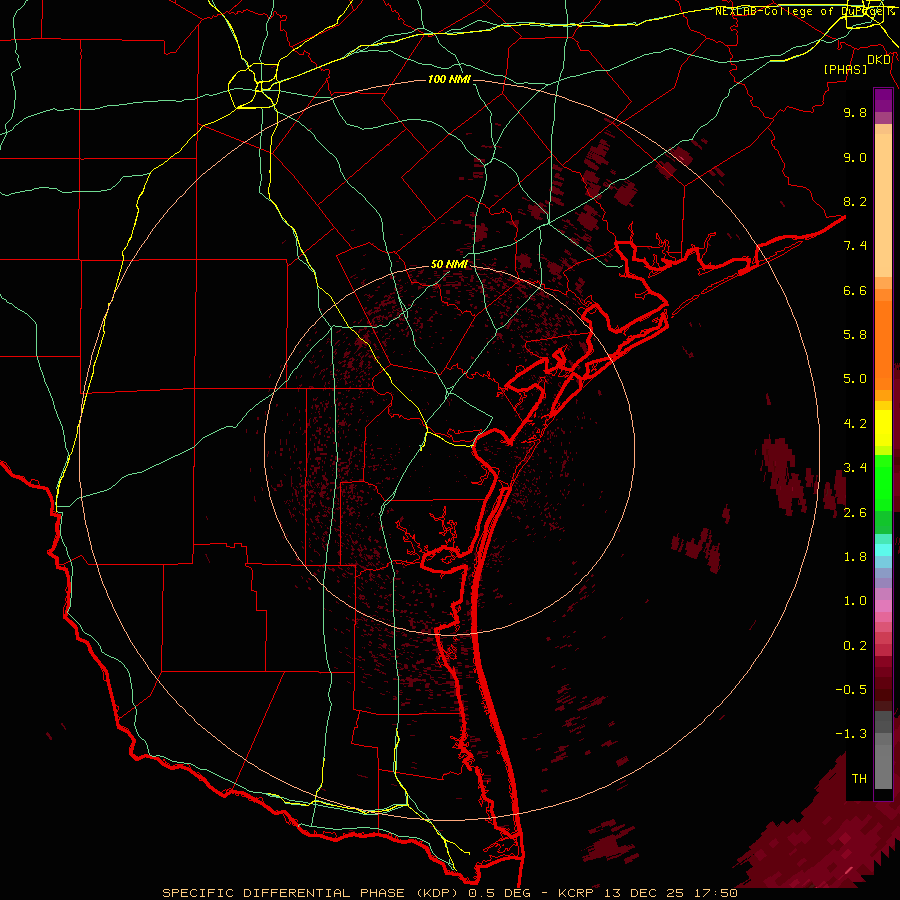Click the 5.0 value on the color scale
900x900 pixels.
tap(855, 379)
